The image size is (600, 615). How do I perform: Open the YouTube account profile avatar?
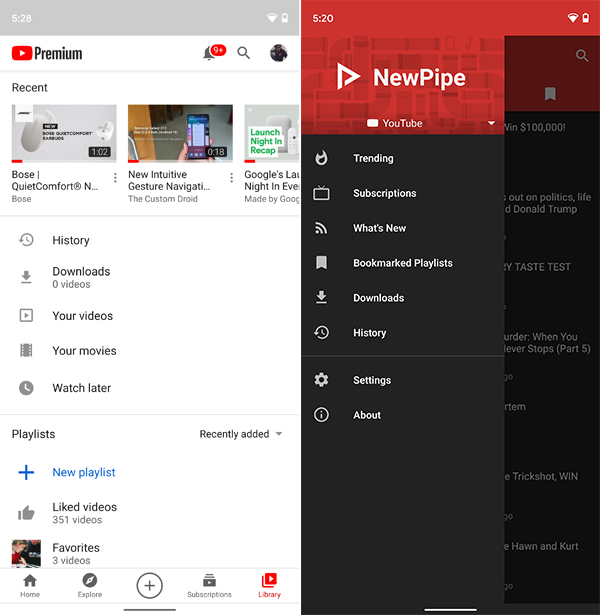(x=279, y=53)
